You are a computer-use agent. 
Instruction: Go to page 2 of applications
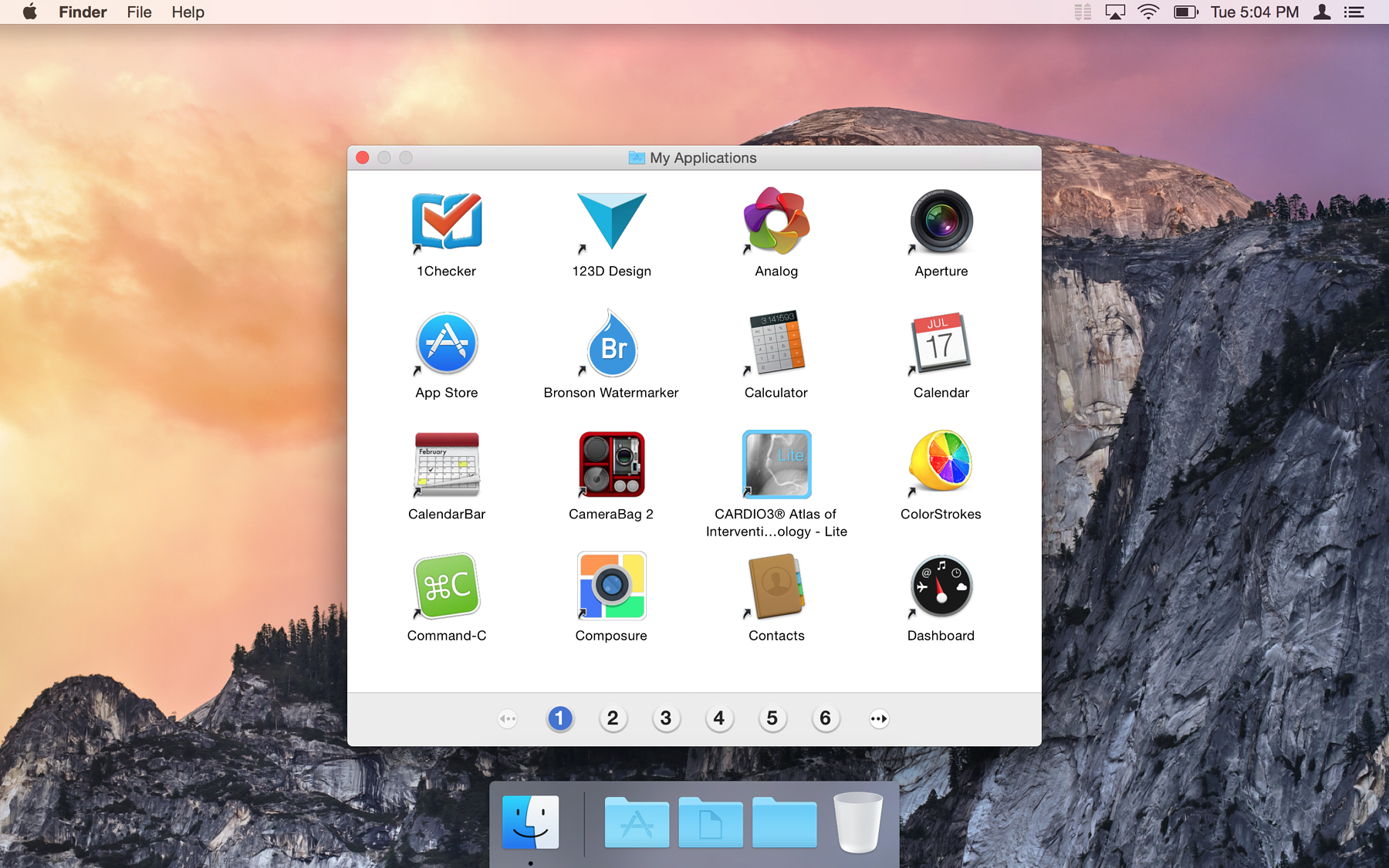pos(613,718)
